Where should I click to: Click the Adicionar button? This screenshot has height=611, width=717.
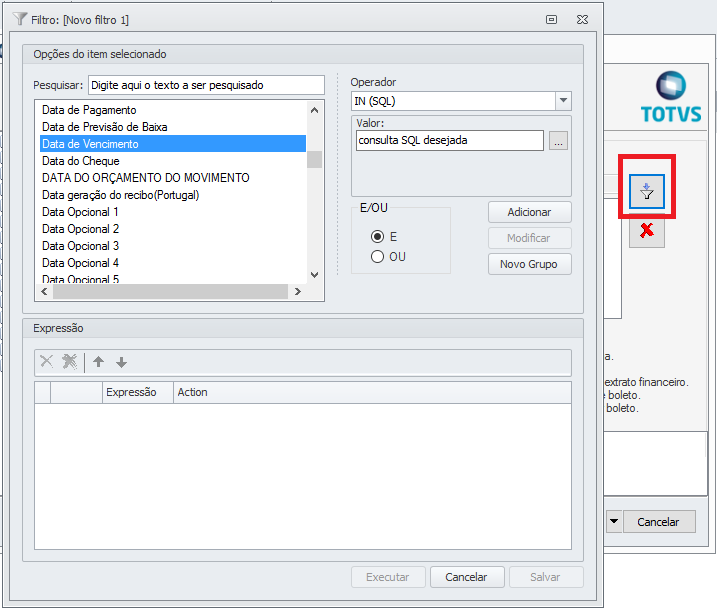(x=529, y=212)
